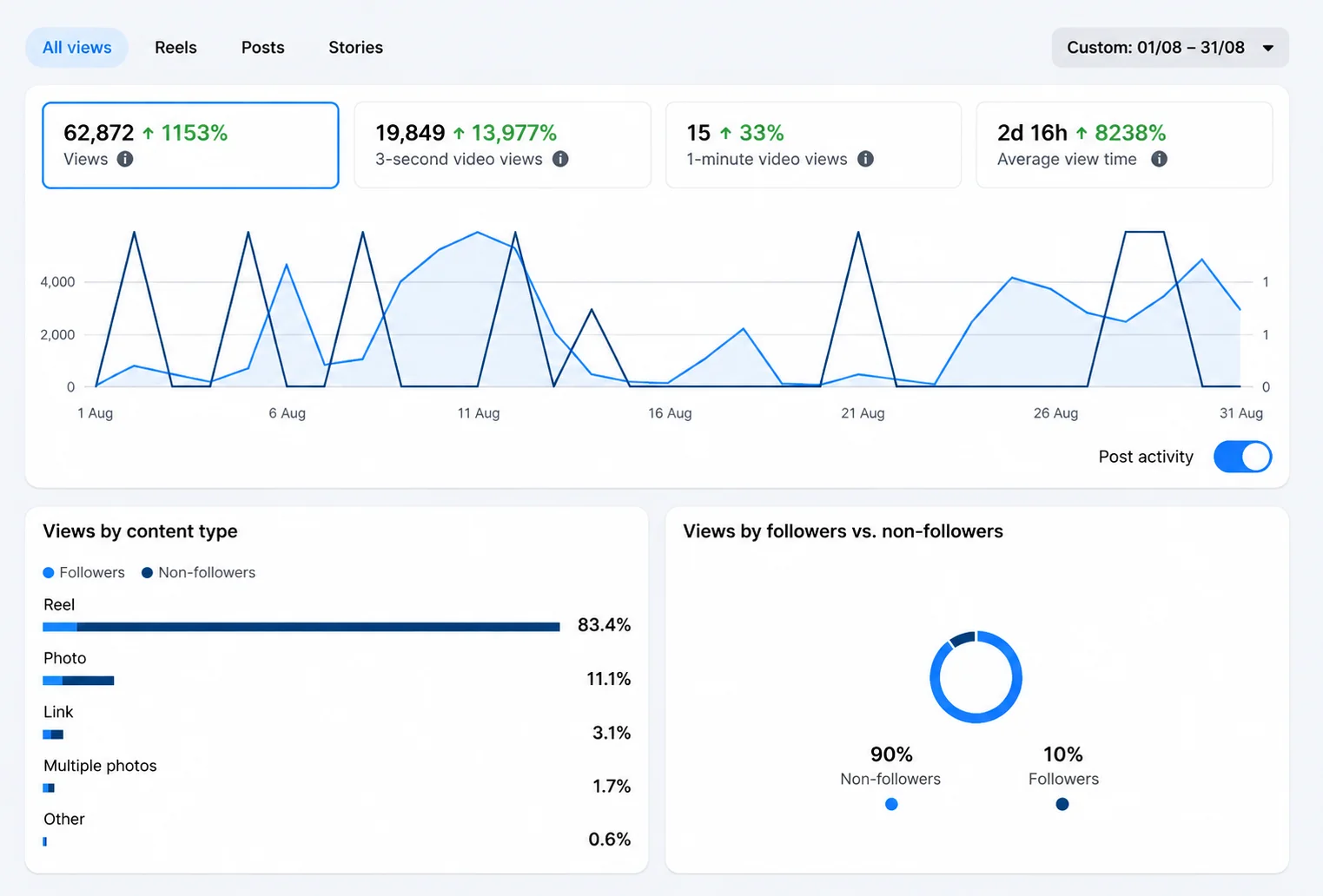This screenshot has width=1323, height=896.
Task: Click the dot under 90% Non-followers
Action: (891, 804)
